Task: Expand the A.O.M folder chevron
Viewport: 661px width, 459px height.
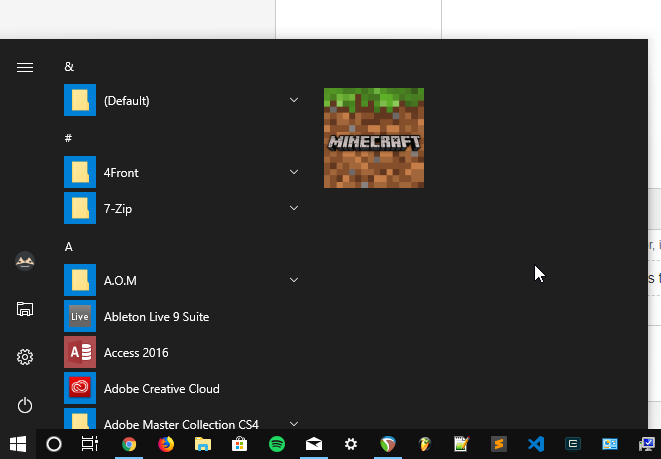Action: tap(294, 280)
